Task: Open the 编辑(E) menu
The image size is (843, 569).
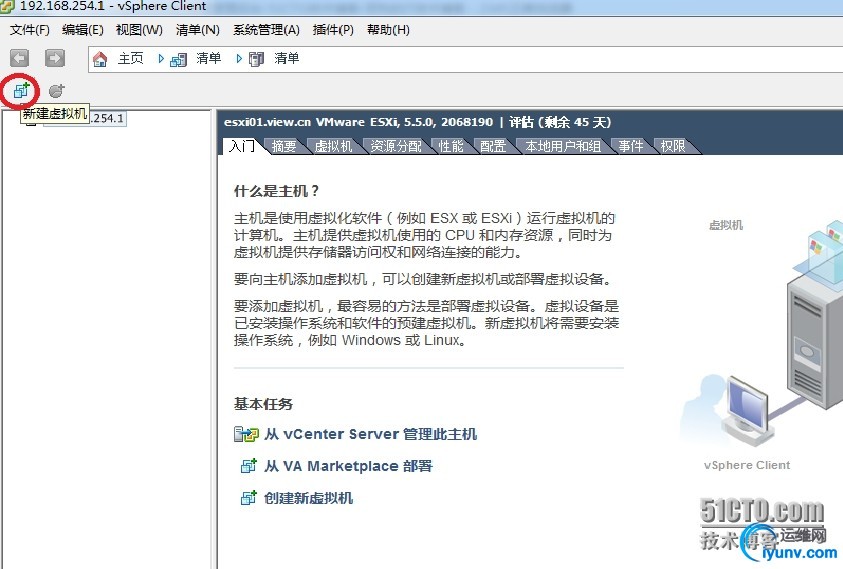Action: point(82,30)
